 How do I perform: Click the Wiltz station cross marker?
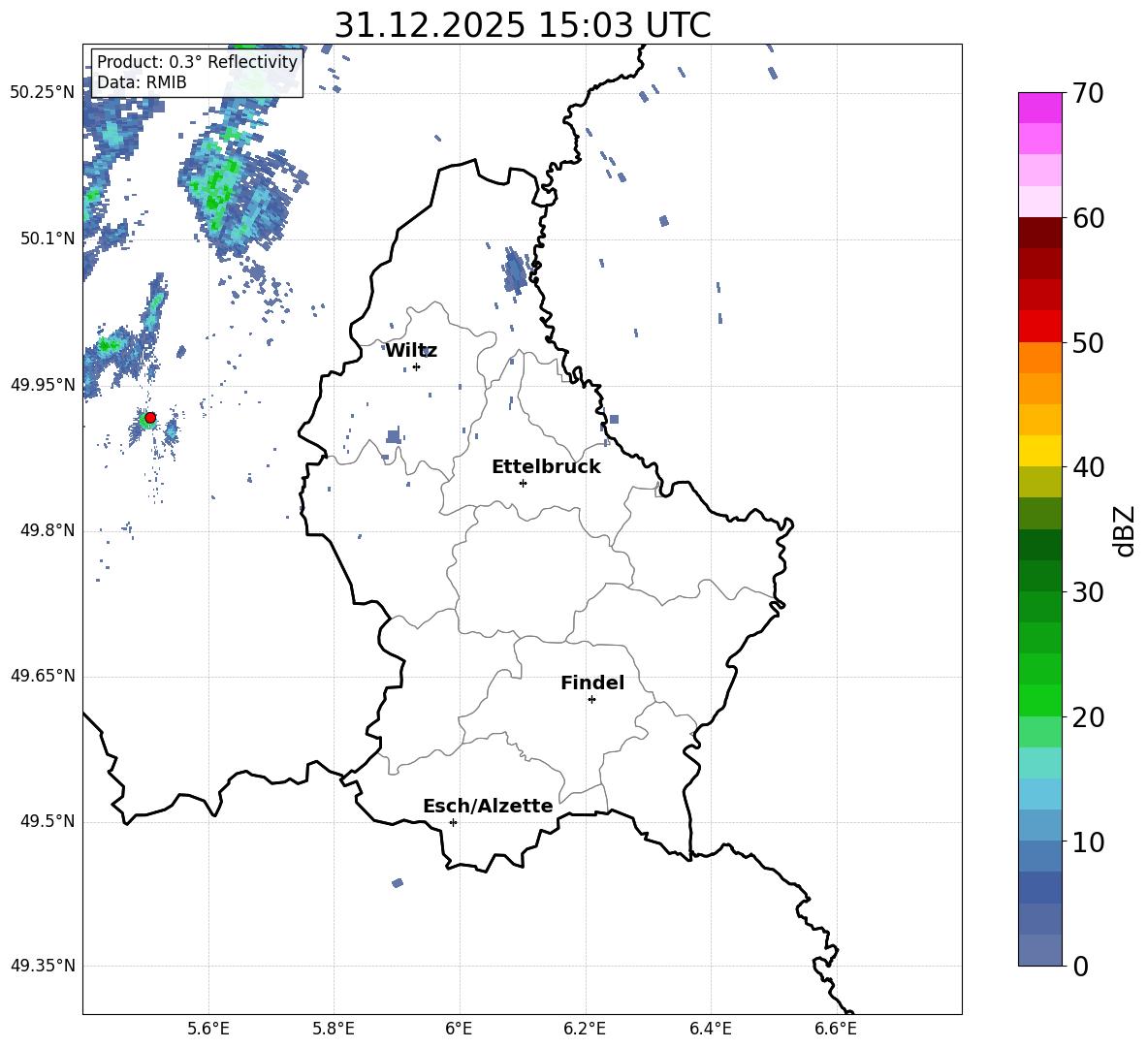pos(417,367)
